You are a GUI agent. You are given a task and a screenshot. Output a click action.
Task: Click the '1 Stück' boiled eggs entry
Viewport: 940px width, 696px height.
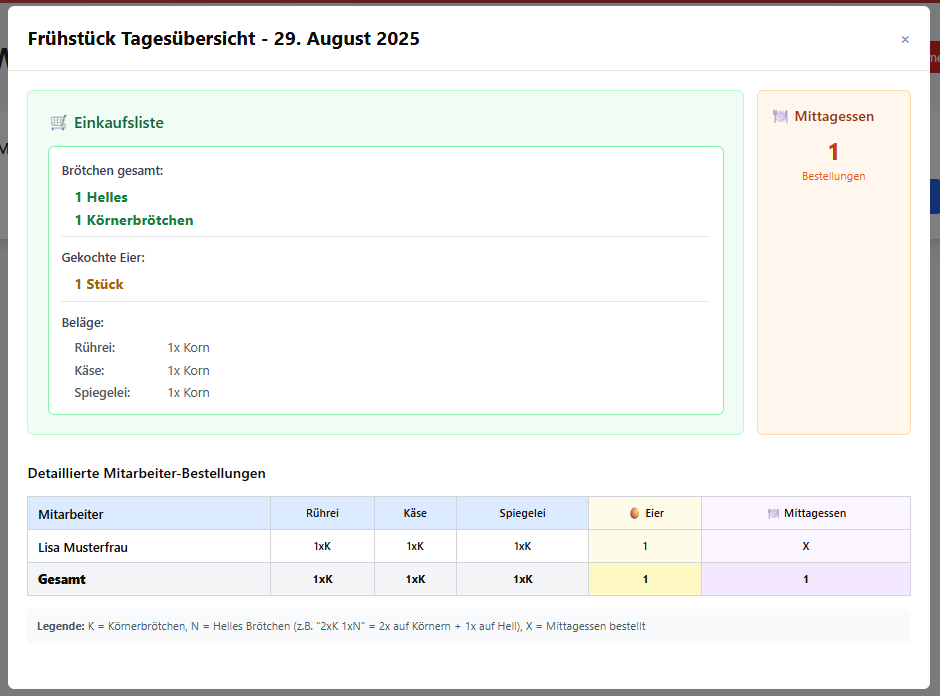click(99, 284)
